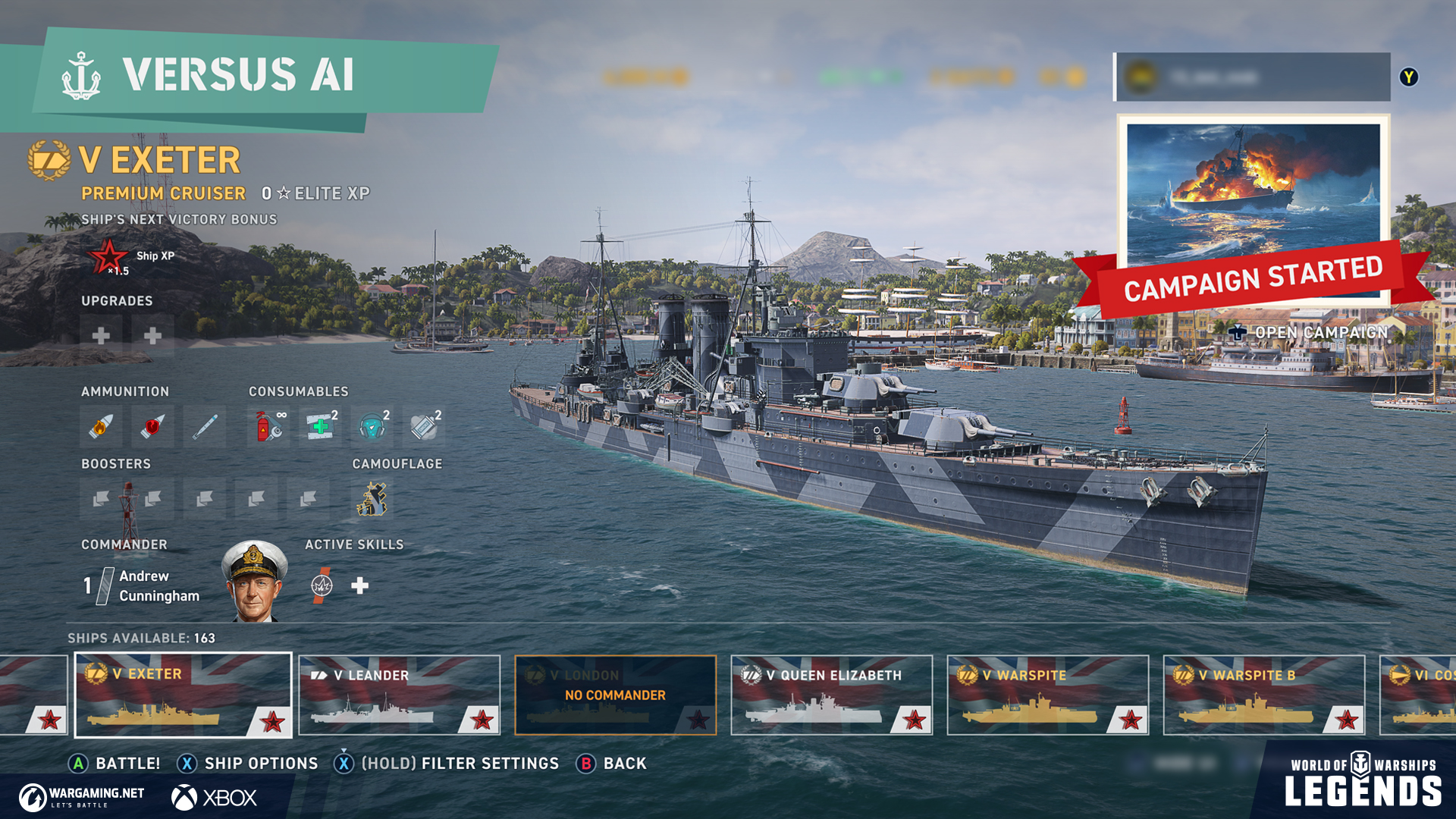Select the high explosive shell ammunition icon
The height and width of the screenshot is (819, 1456).
pos(101,426)
